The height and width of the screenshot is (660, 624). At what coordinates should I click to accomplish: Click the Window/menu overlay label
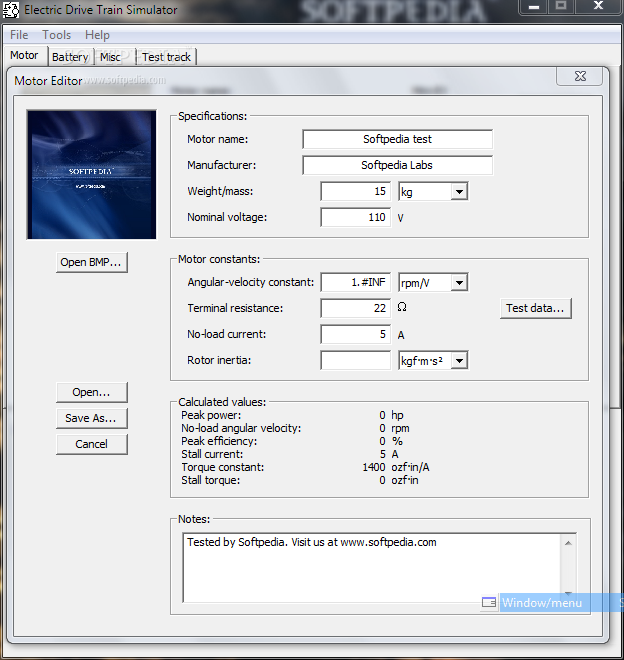541,603
